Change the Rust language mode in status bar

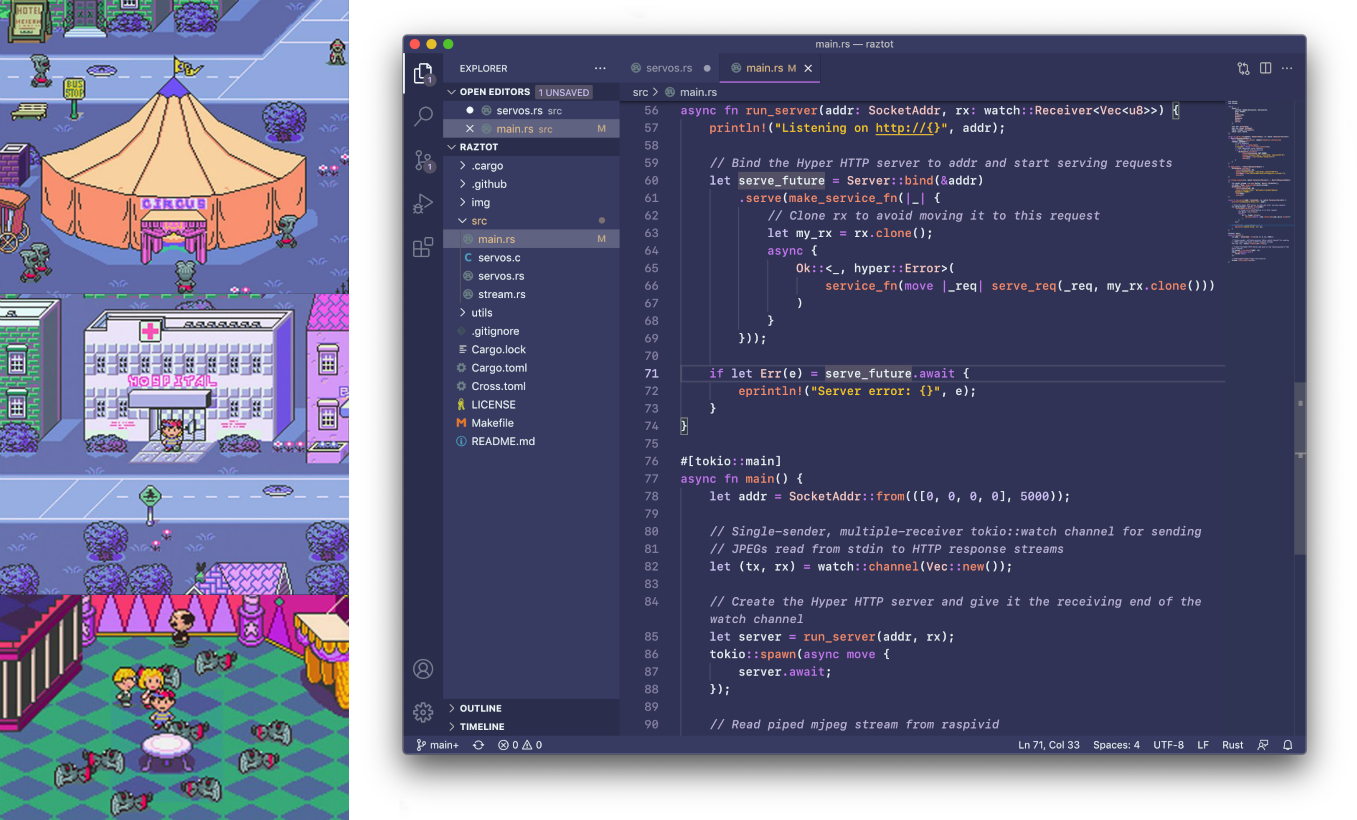(x=1233, y=745)
